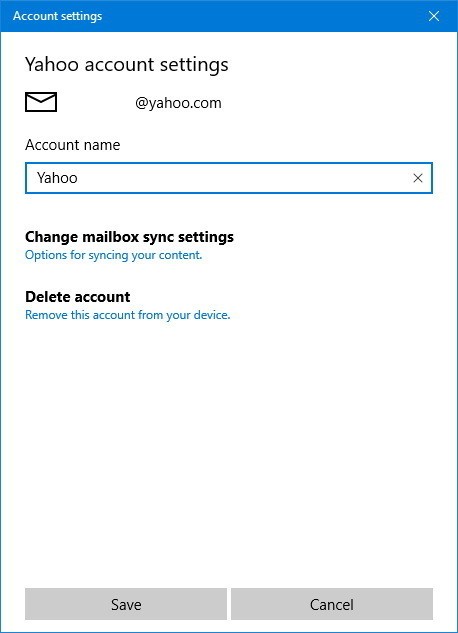Focus the Account name text box
Viewport: 458px width, 633px height.
tap(229, 178)
